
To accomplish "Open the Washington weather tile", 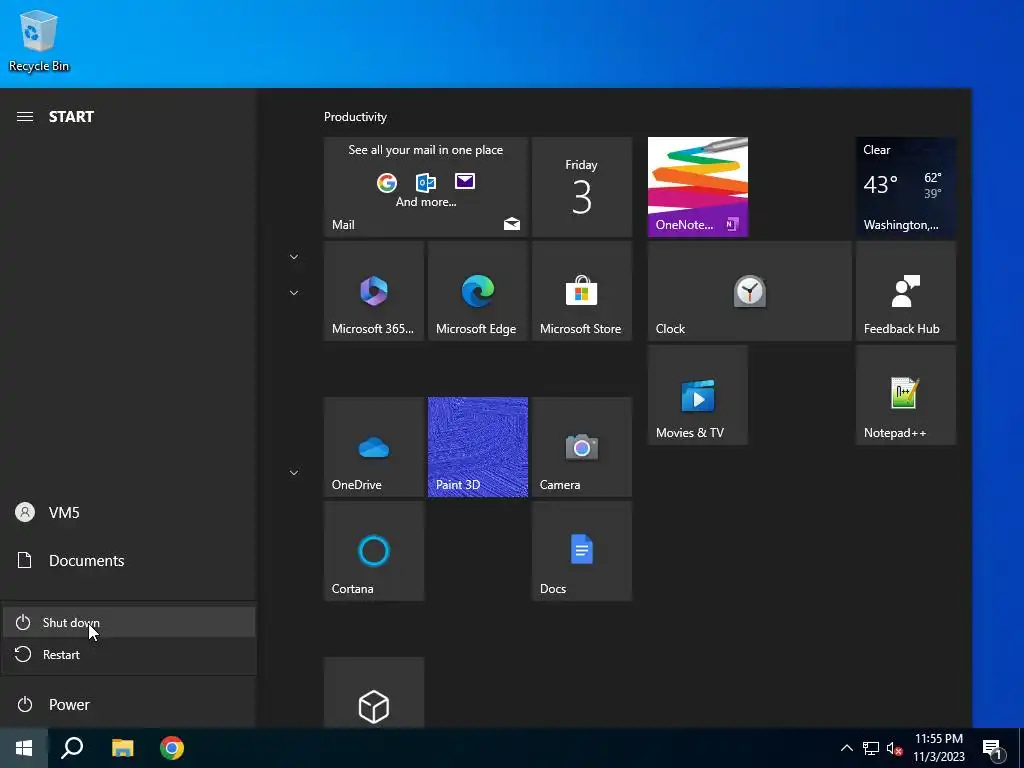I will click(x=906, y=187).
